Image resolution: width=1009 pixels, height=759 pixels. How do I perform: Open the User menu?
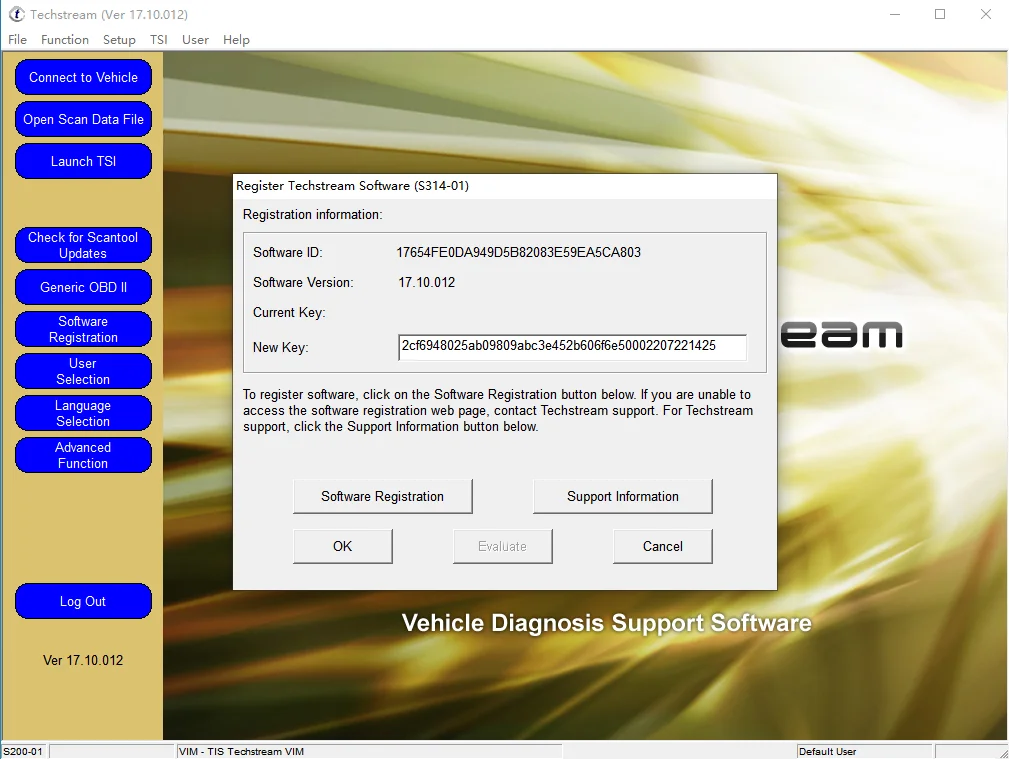point(195,40)
